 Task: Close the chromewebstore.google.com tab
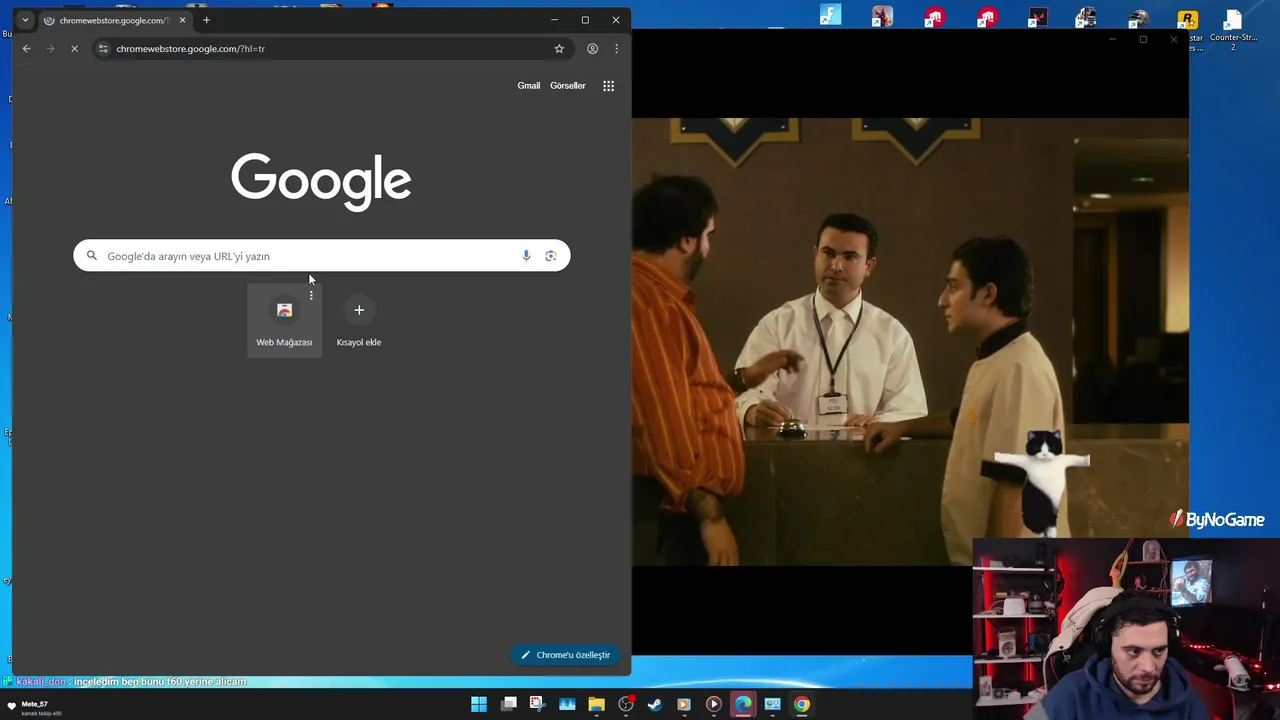(x=182, y=20)
